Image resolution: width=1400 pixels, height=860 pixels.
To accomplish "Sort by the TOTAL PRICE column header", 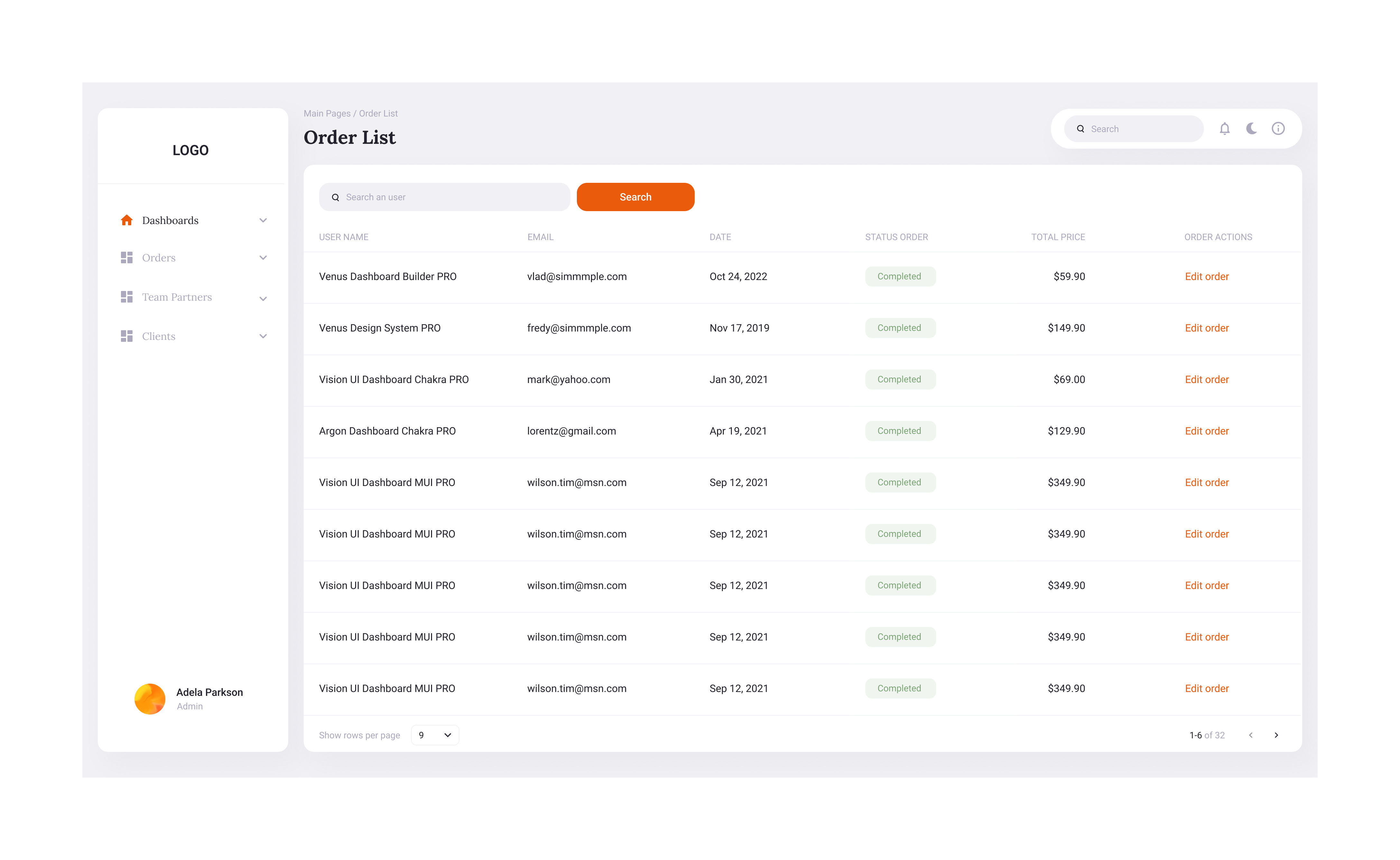I will [x=1058, y=237].
